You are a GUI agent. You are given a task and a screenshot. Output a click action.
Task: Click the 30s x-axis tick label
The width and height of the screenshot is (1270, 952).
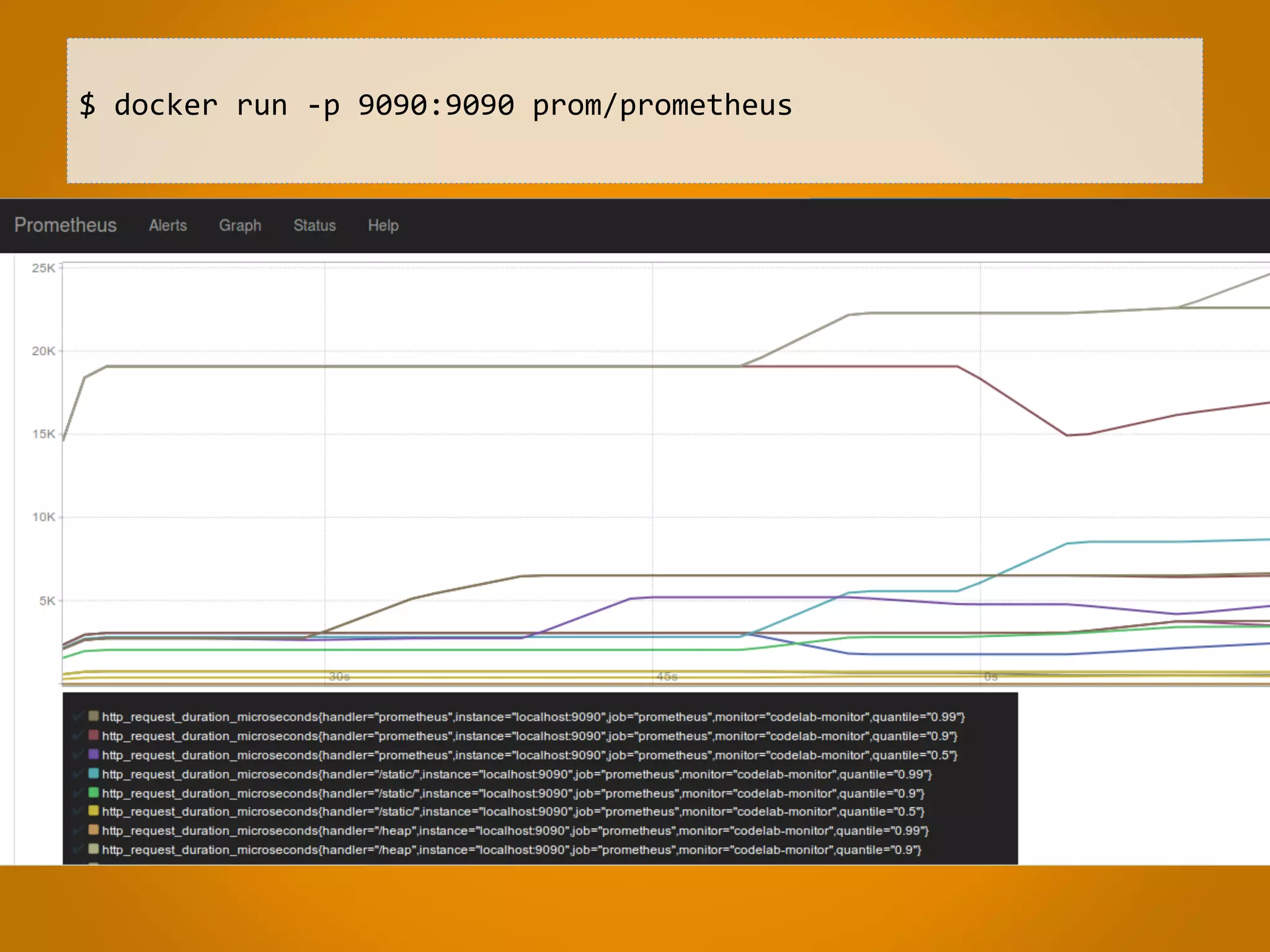[x=339, y=677]
